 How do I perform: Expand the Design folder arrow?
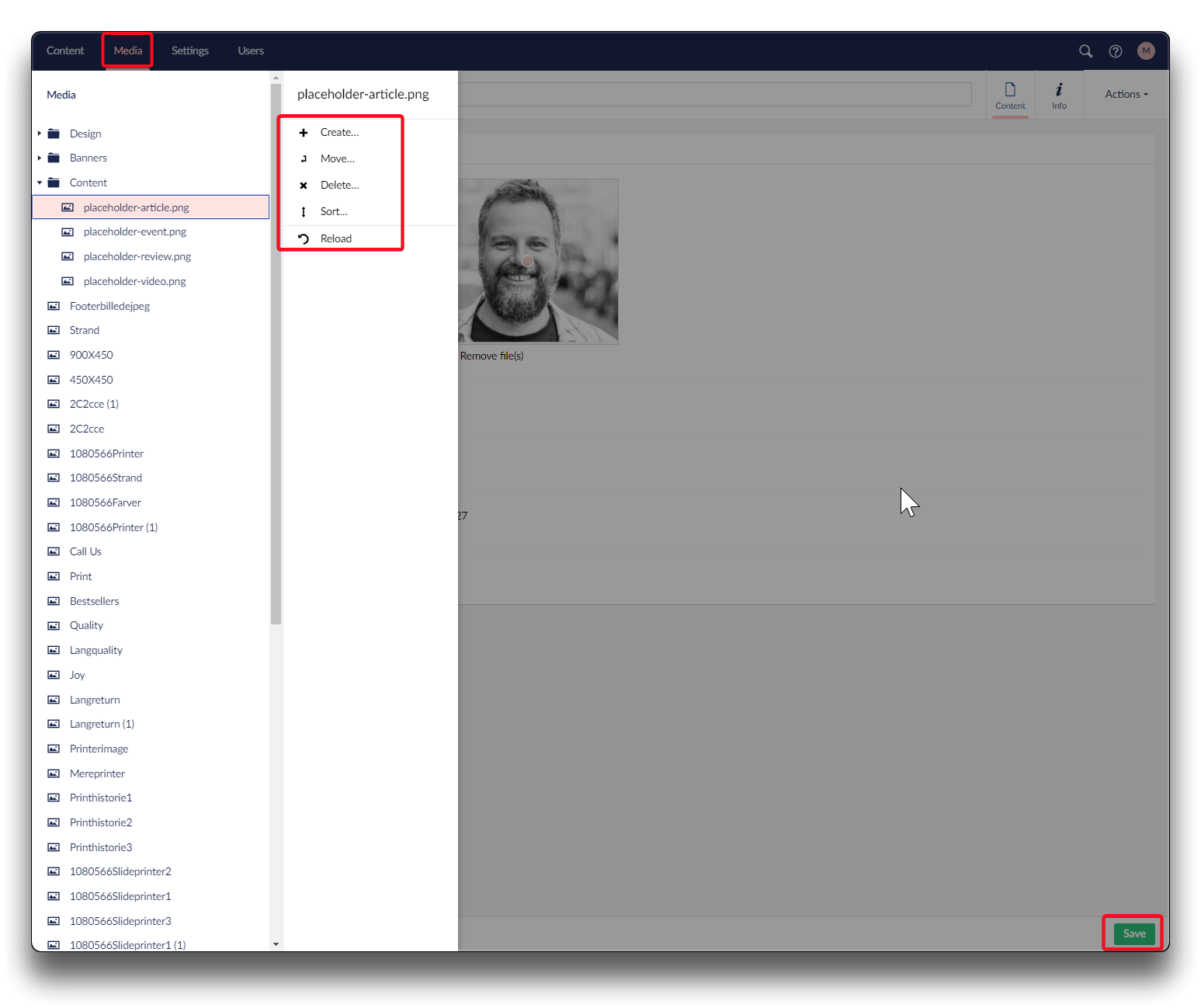pos(40,134)
